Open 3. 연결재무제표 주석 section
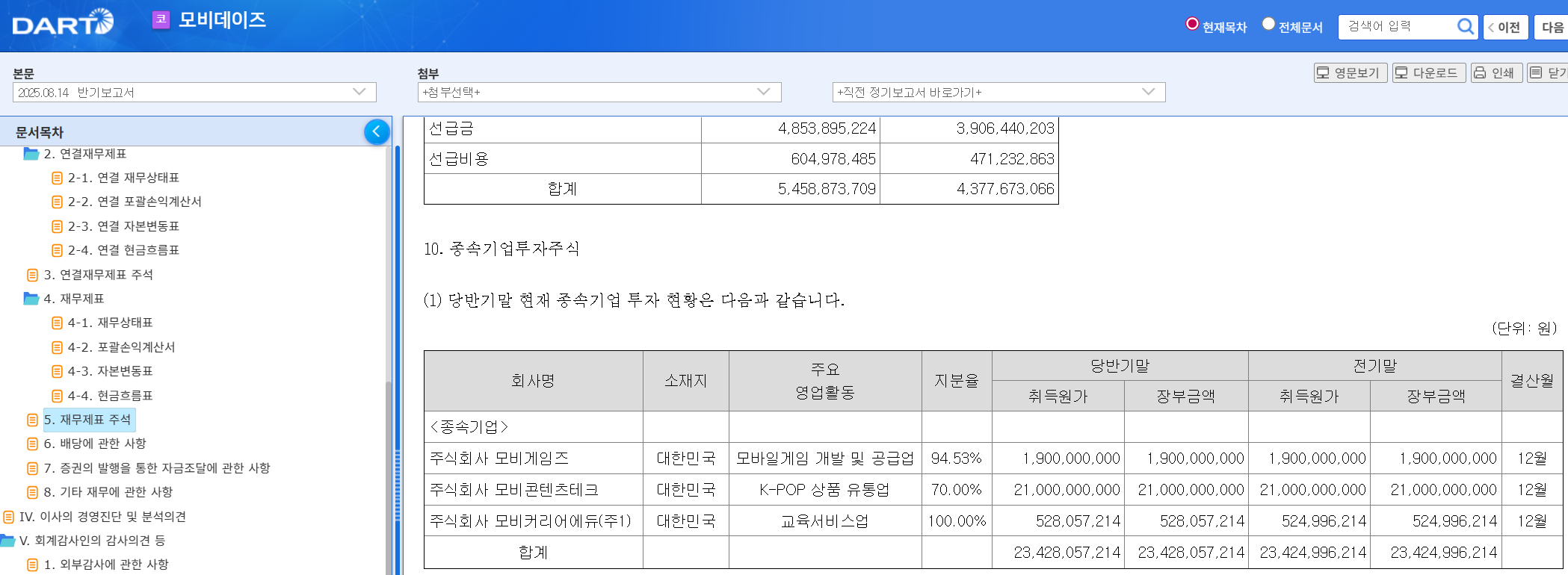 [98, 275]
